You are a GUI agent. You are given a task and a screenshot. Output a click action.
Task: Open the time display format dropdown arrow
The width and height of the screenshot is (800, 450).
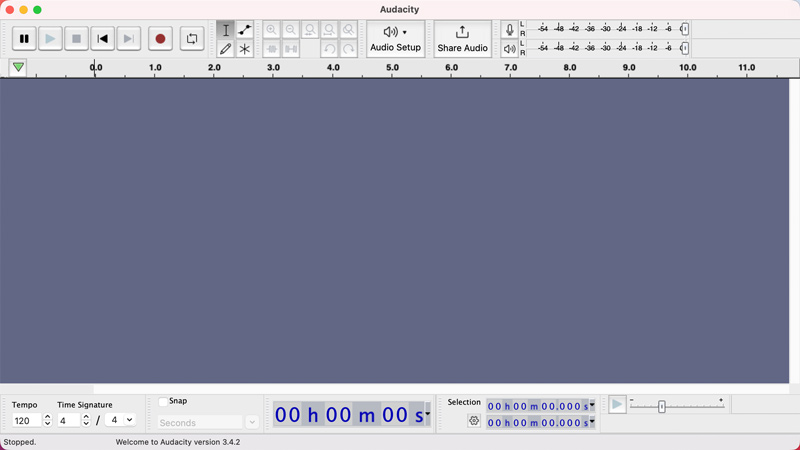(x=428, y=414)
